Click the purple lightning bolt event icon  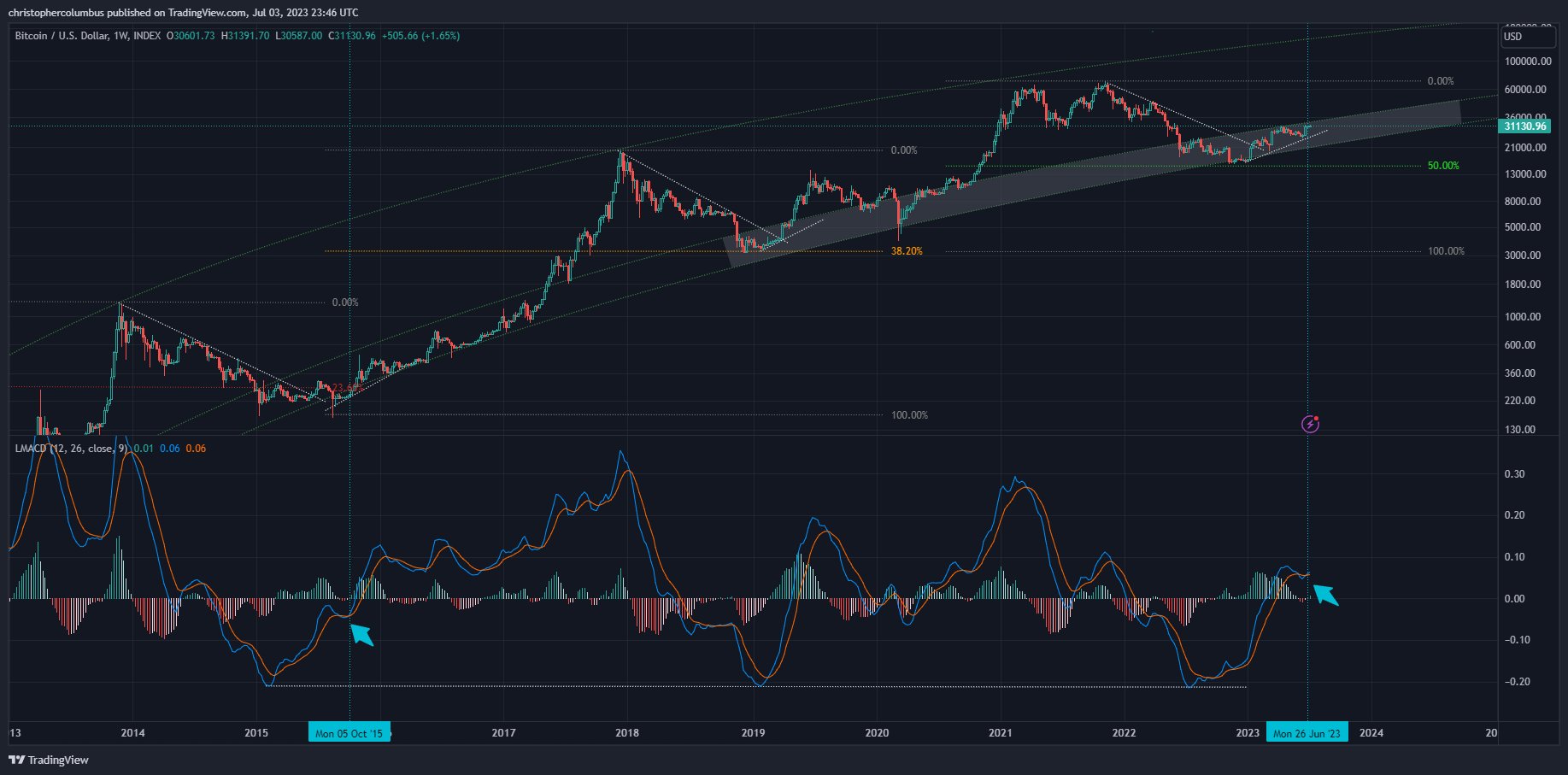point(1310,424)
